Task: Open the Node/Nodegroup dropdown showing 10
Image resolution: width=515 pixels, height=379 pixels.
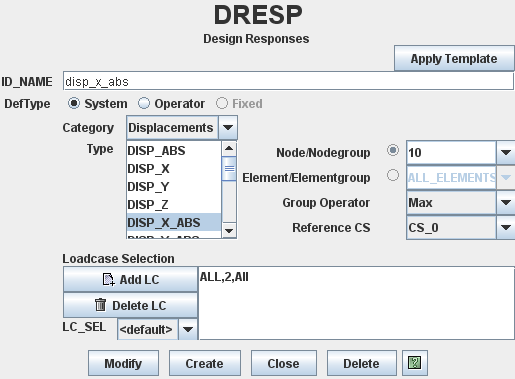Action: click(461, 153)
